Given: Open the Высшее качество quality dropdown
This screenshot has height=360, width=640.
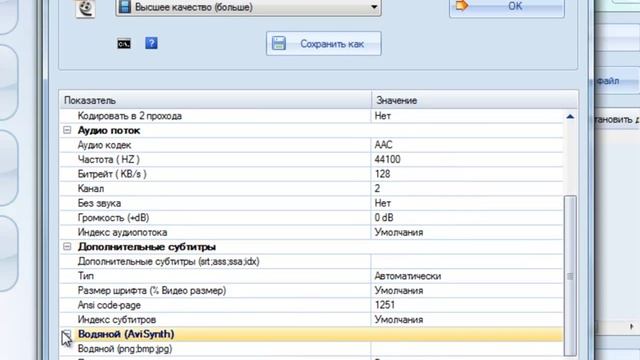Looking at the screenshot, I should click(x=249, y=7).
